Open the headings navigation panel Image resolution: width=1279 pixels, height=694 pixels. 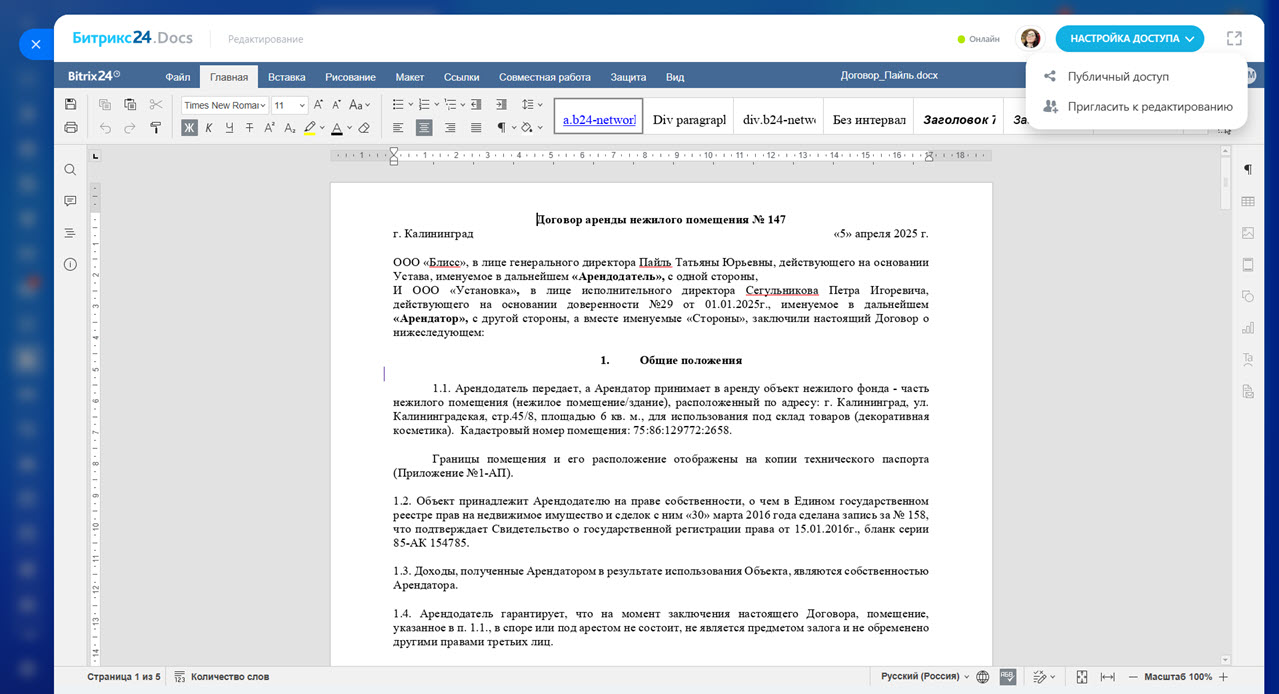pyautogui.click(x=70, y=233)
